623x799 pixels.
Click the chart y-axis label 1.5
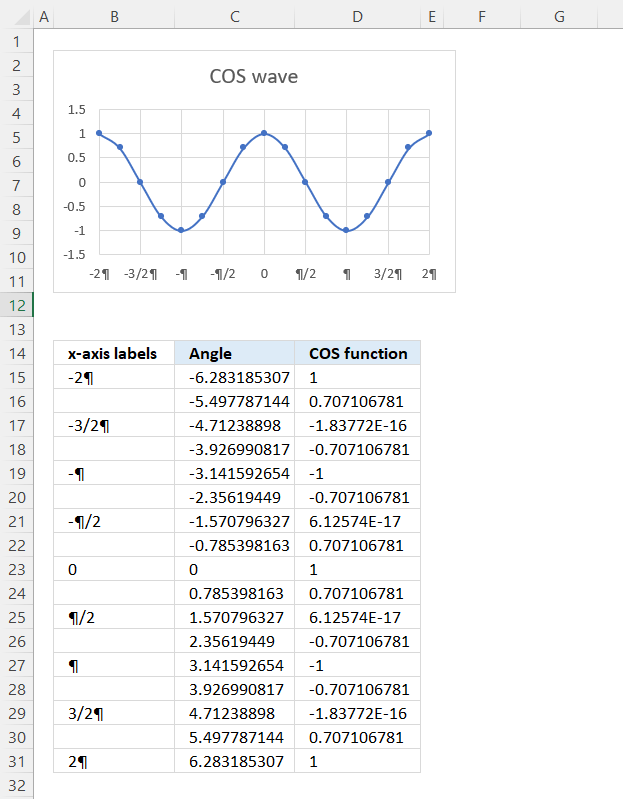click(x=77, y=110)
